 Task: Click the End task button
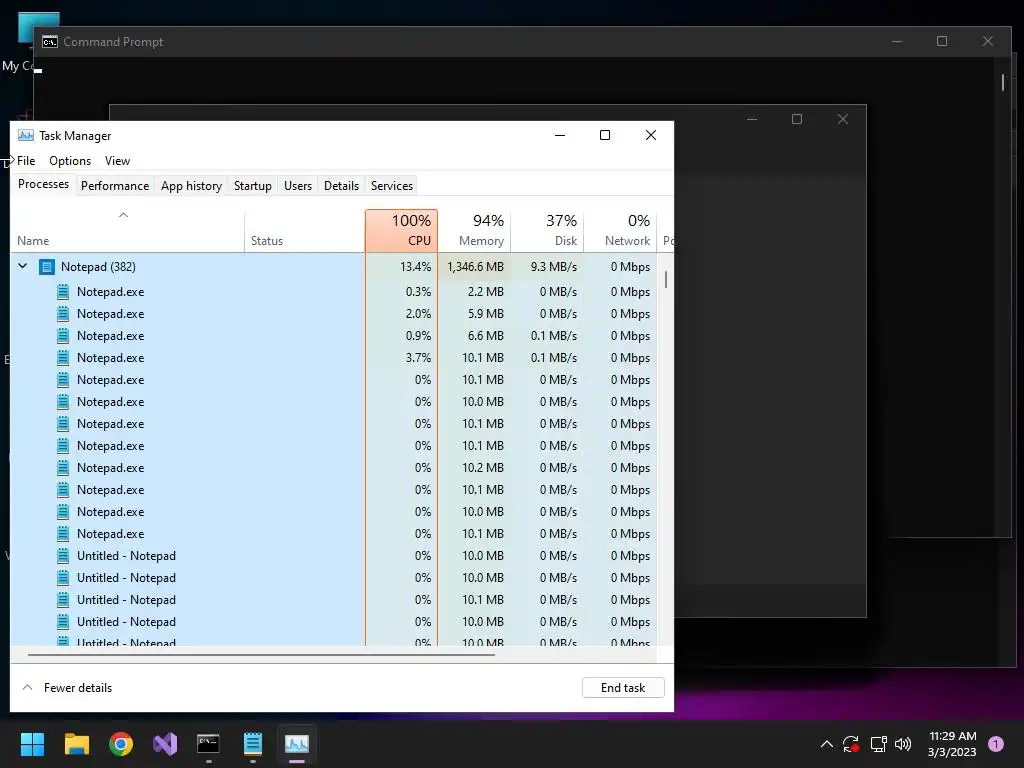pyautogui.click(x=623, y=688)
